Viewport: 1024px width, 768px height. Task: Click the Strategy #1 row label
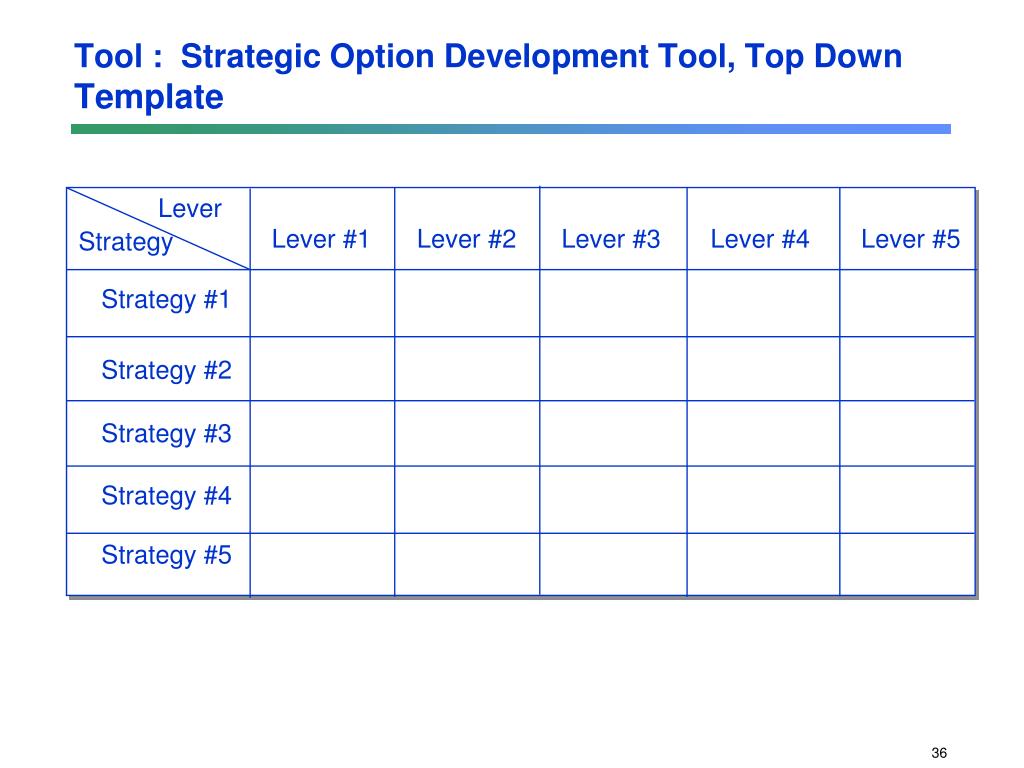pyautogui.click(x=166, y=300)
